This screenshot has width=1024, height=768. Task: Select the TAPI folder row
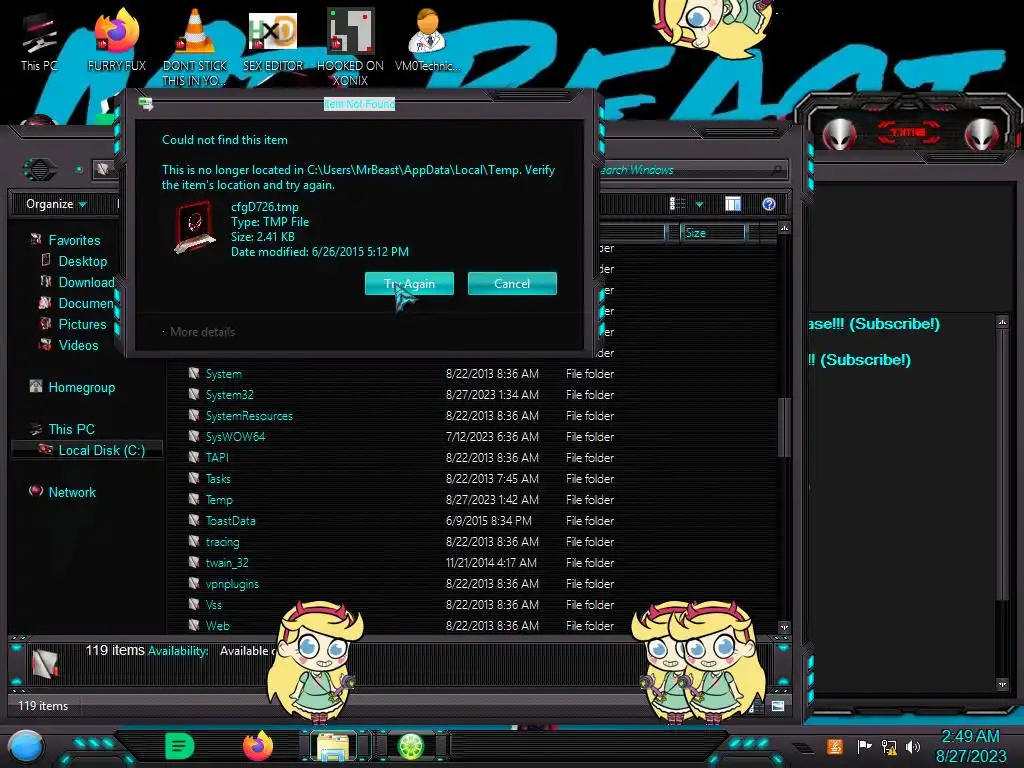pos(472,457)
